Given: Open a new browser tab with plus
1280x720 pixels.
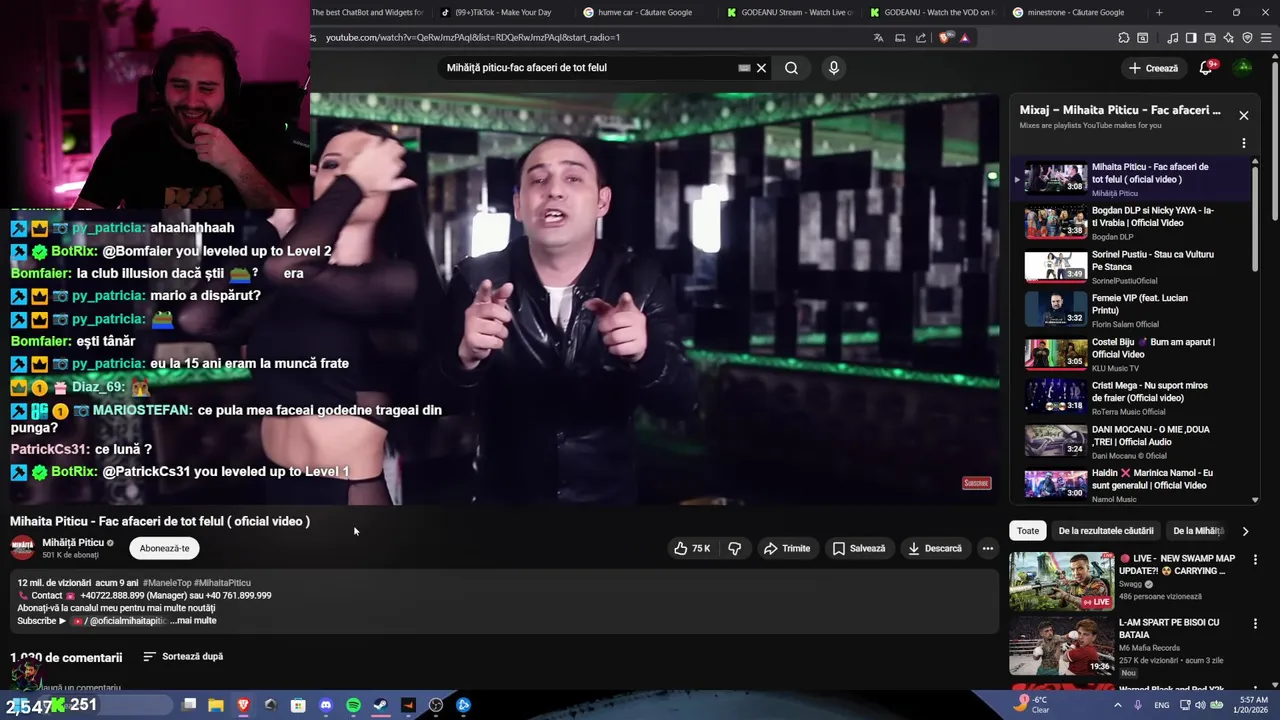Looking at the screenshot, I should [x=1159, y=13].
